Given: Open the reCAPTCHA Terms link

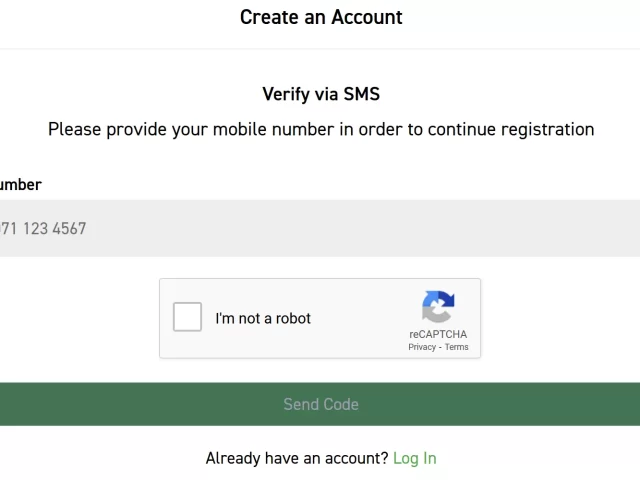Looking at the screenshot, I should (x=456, y=347).
